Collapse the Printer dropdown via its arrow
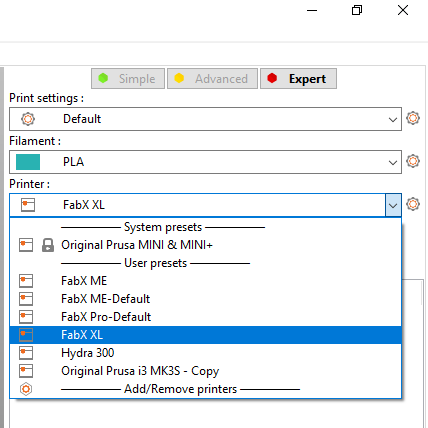 [393, 205]
